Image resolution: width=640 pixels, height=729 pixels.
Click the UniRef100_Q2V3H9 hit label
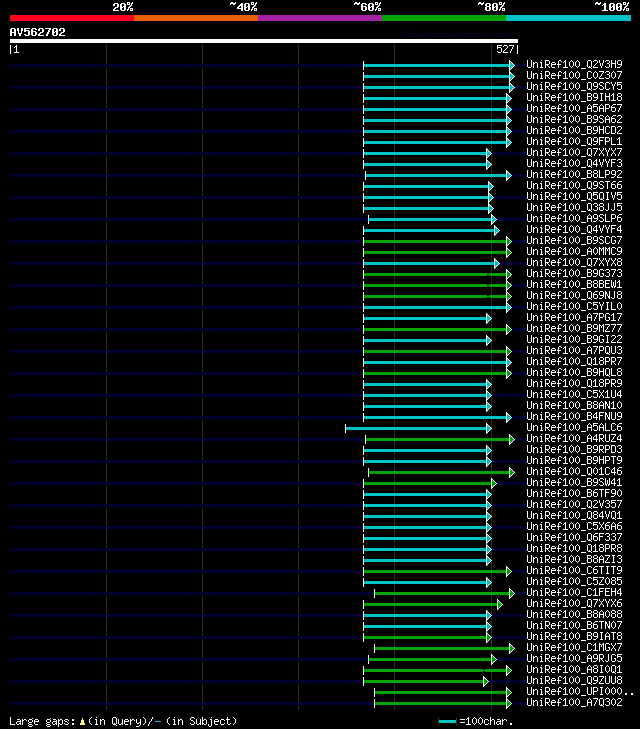(574, 64)
